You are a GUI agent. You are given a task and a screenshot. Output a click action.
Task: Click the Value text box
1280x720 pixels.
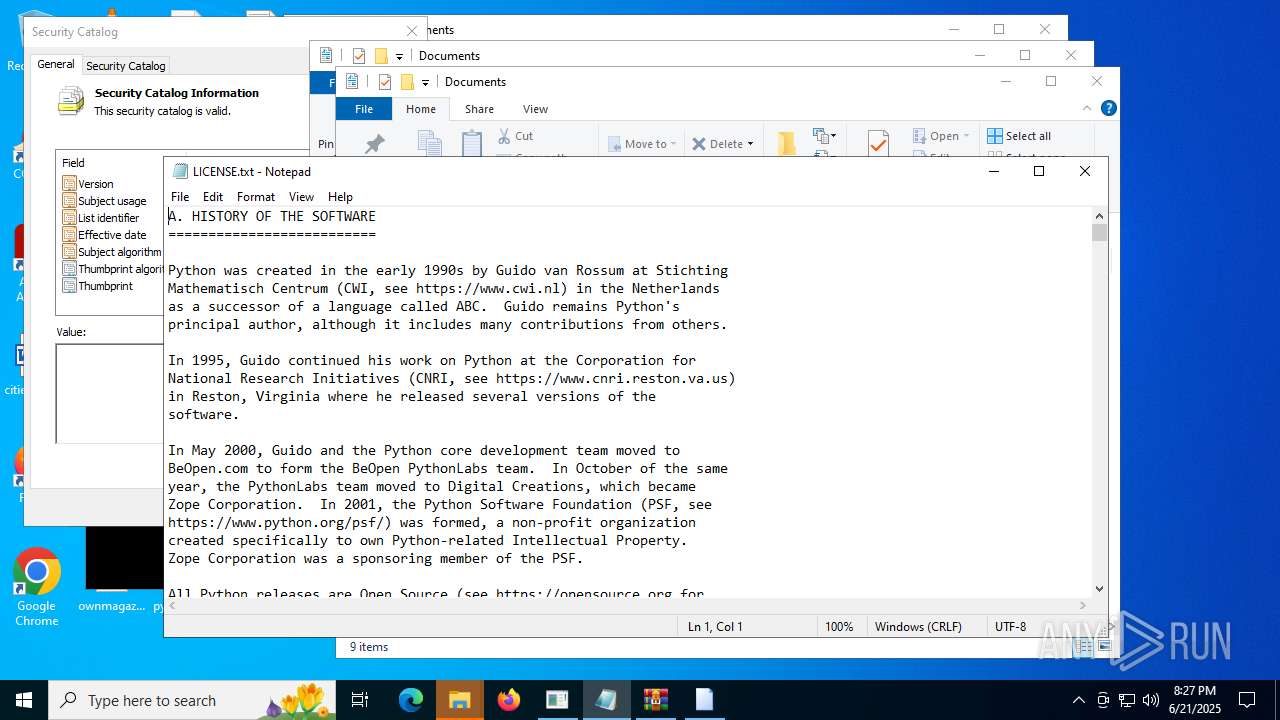click(110, 393)
